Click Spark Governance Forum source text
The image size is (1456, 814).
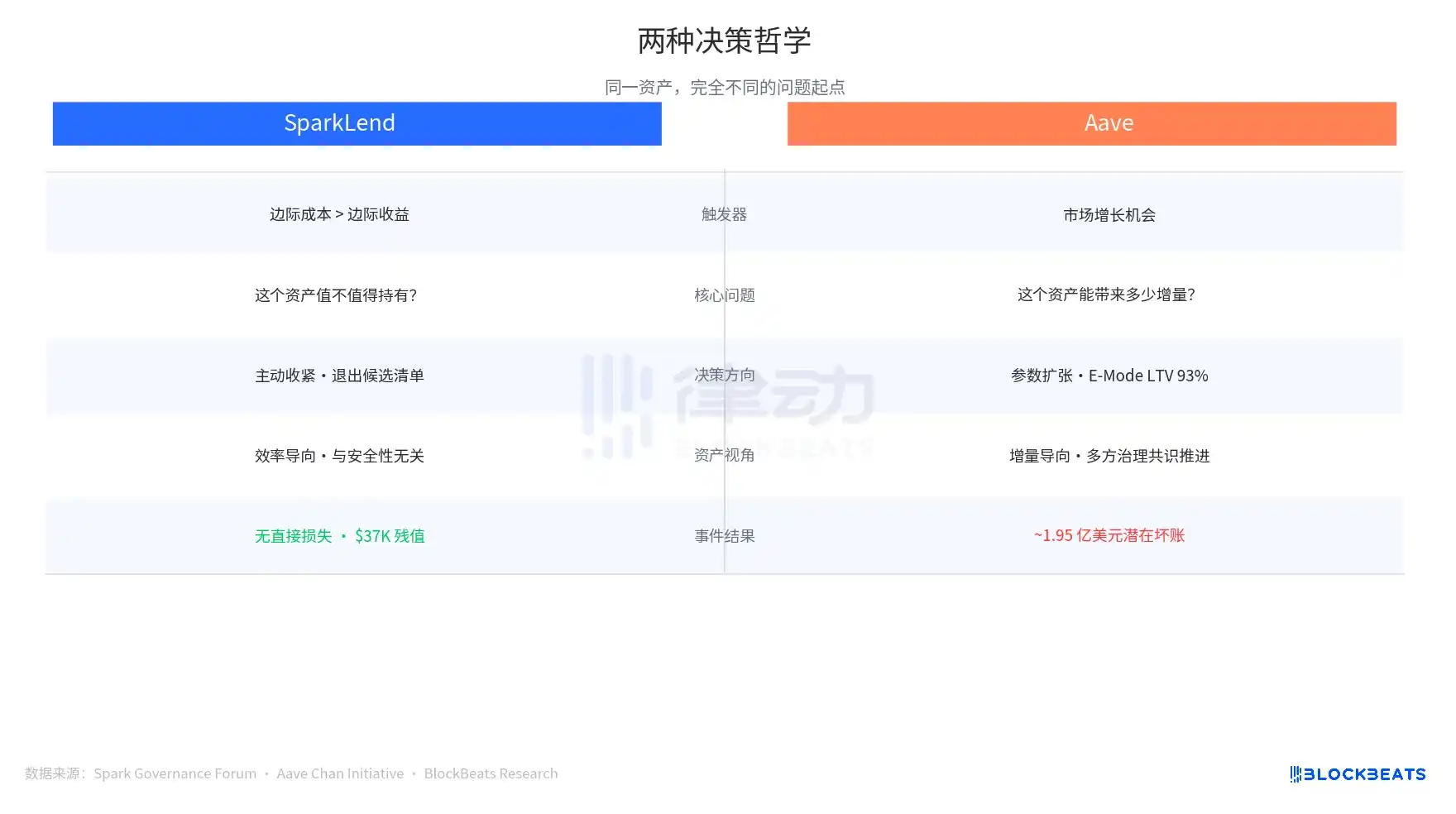click(175, 773)
